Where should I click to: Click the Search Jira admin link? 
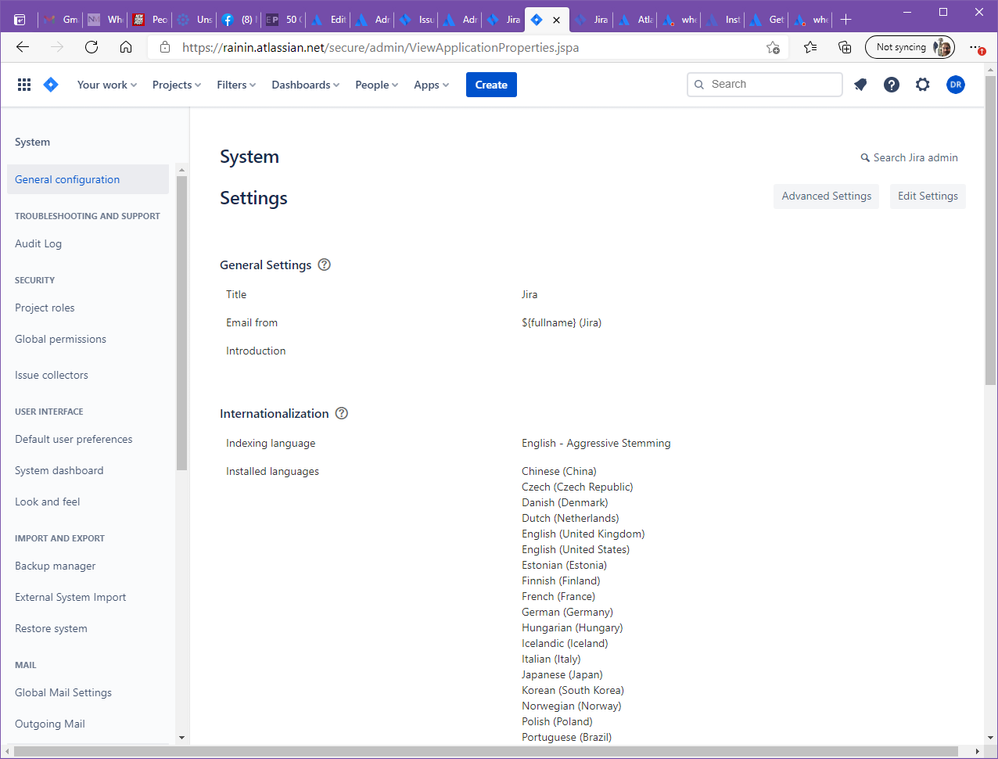915,158
